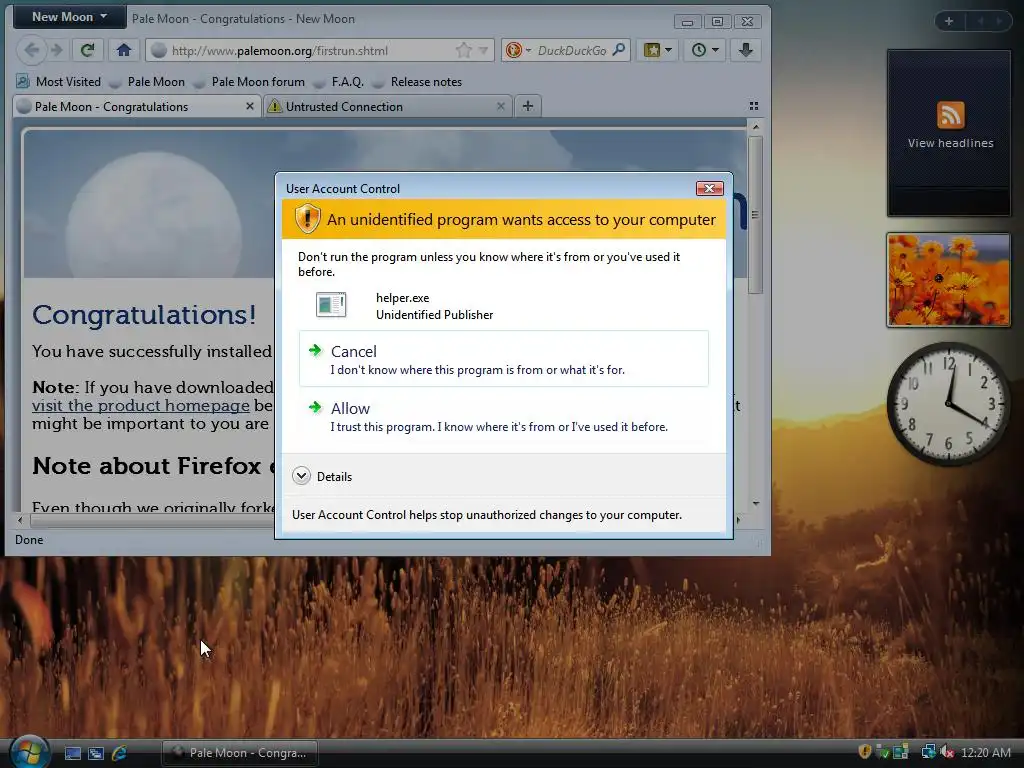This screenshot has width=1024, height=768.
Task: Click visit the product homepage link
Action: tap(140, 406)
